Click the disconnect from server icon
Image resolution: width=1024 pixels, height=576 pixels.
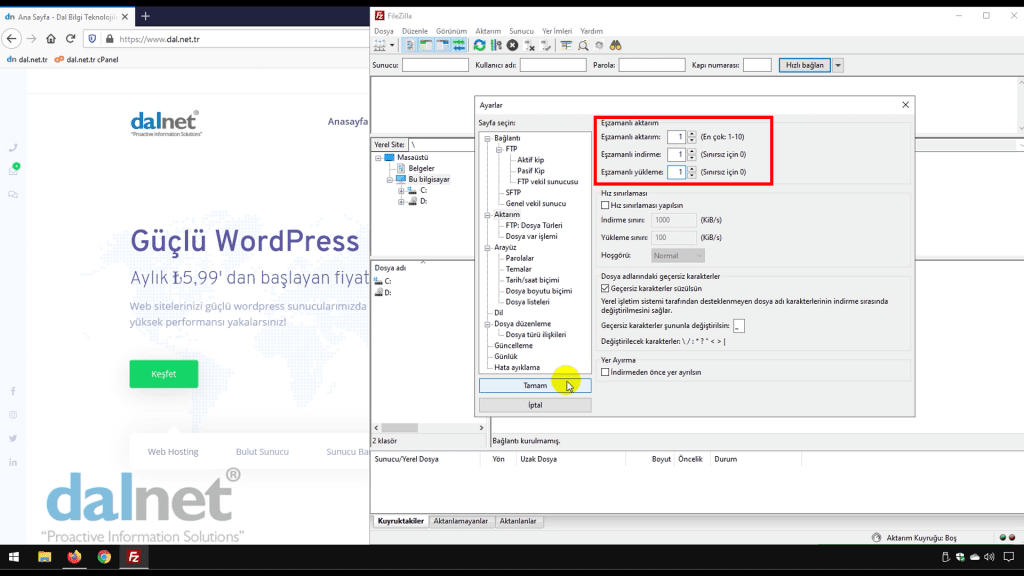point(530,46)
